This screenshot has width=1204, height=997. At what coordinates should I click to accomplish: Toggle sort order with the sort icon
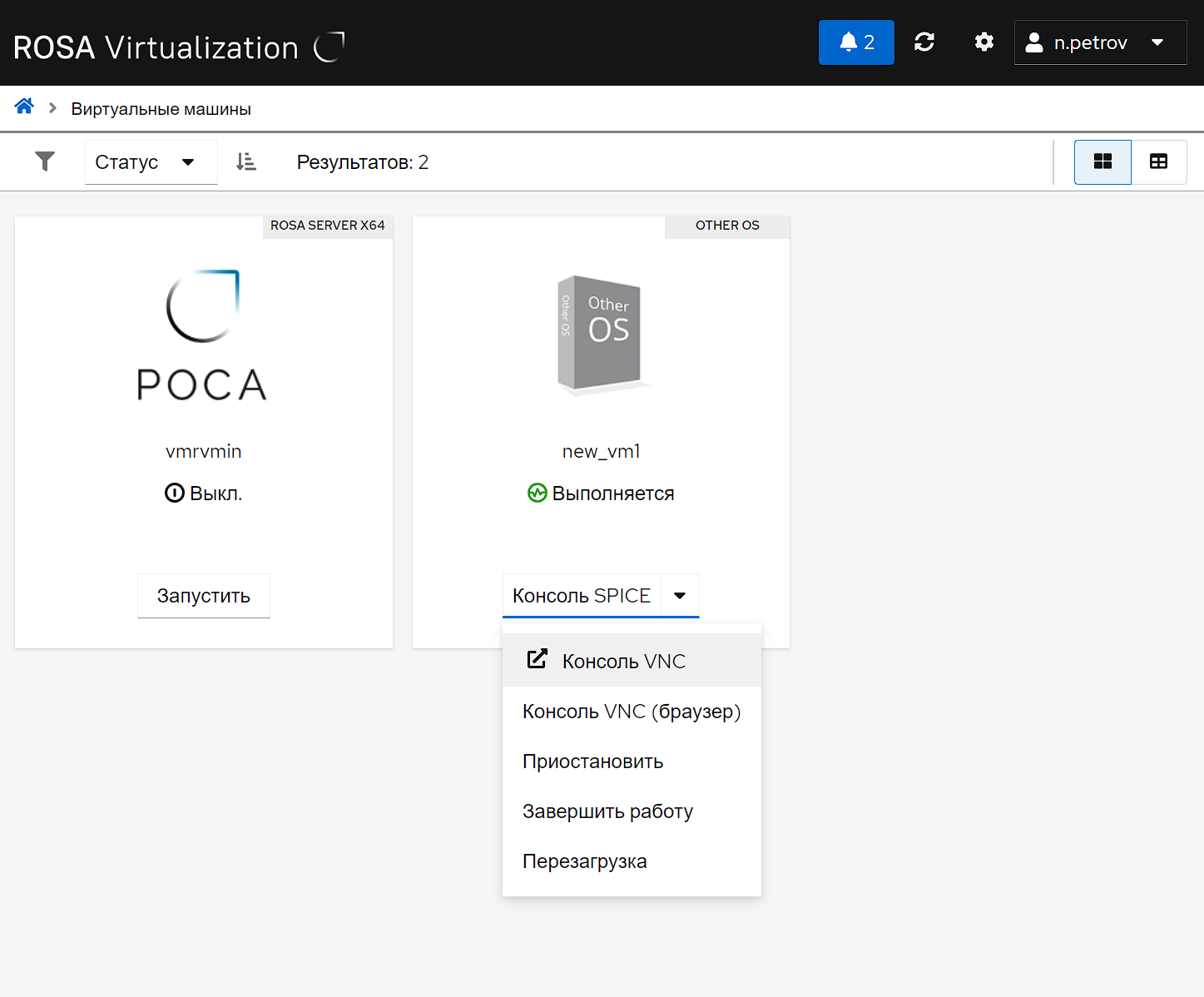click(x=246, y=161)
